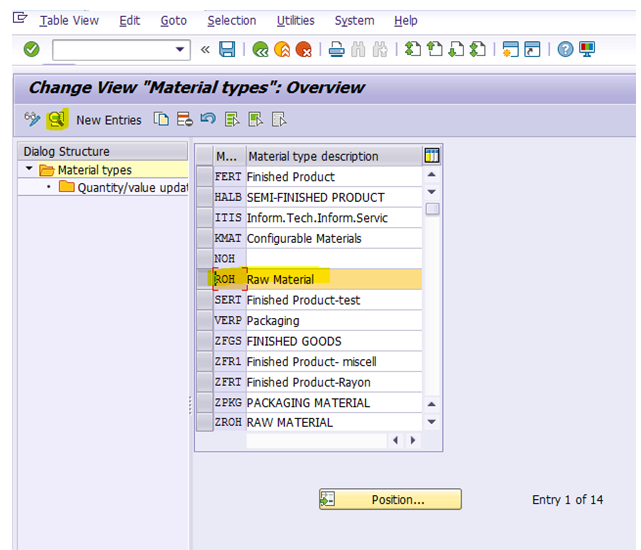
Task: Collapse the command field with double chevron
Action: click(x=205, y=50)
